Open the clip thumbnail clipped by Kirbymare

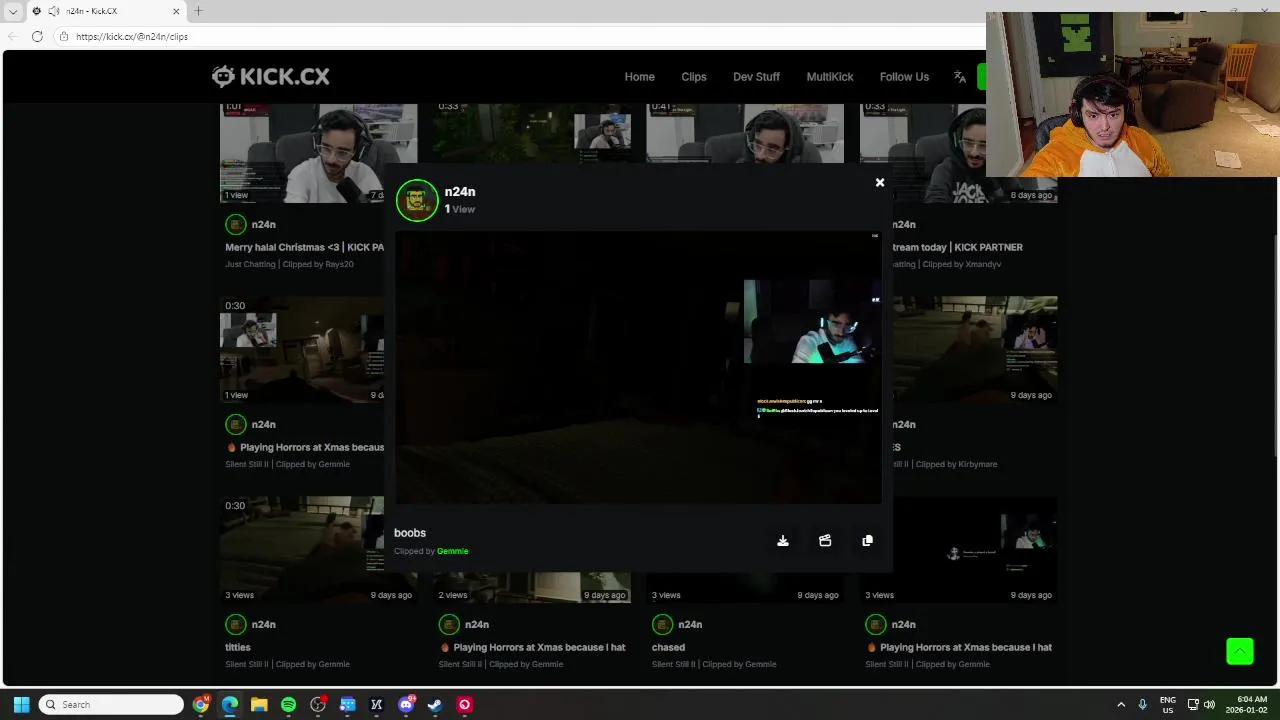point(974,349)
